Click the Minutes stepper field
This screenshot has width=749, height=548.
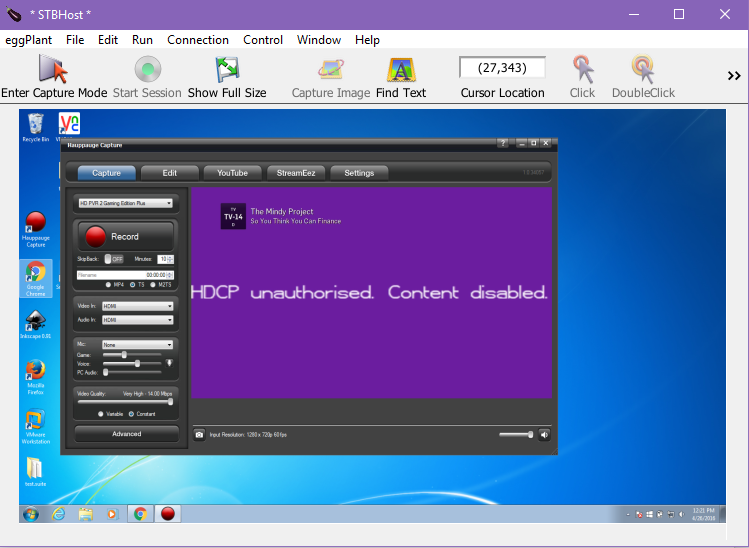pyautogui.click(x=165, y=259)
